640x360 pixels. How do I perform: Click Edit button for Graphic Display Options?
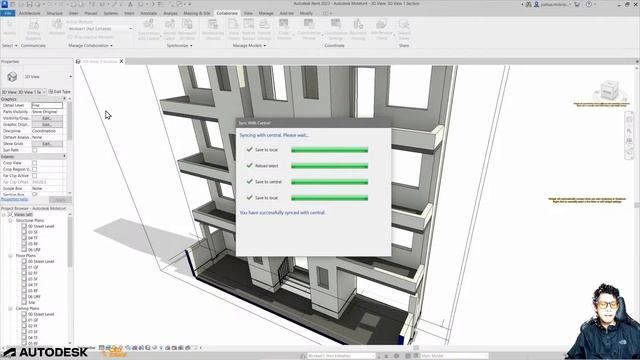[47, 124]
